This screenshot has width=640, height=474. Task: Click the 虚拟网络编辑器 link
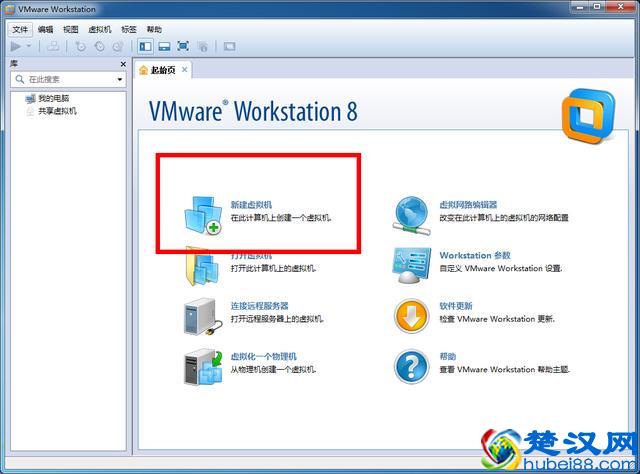point(468,205)
